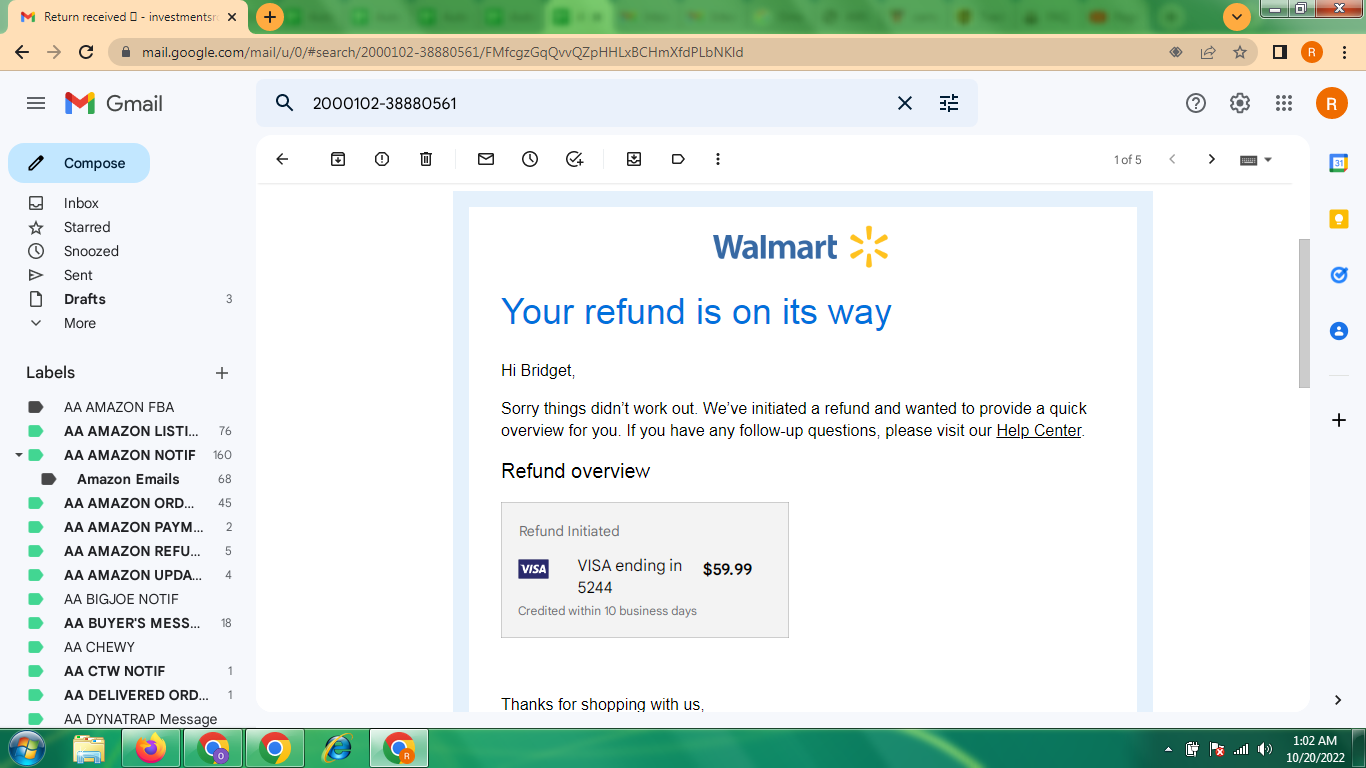
Task: Open the taskbar clock and date
Action: (1314, 748)
